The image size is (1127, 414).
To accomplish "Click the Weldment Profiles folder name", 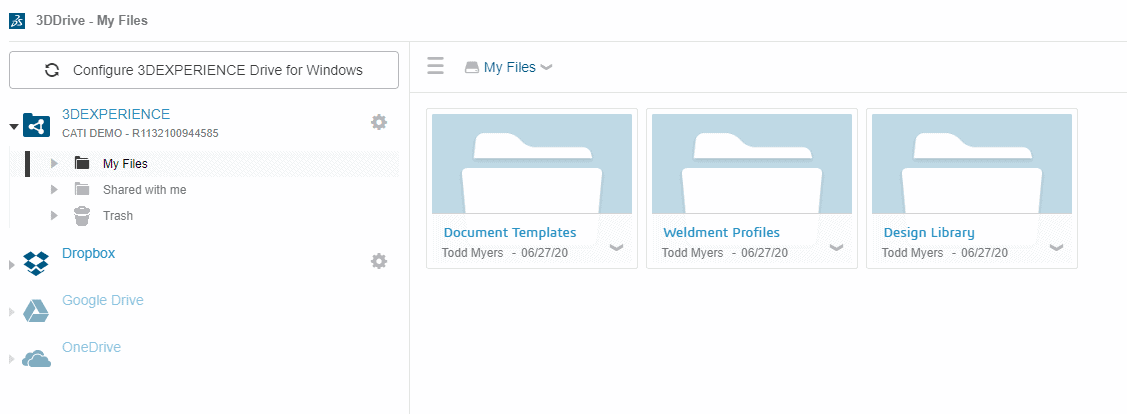I will coord(722,232).
